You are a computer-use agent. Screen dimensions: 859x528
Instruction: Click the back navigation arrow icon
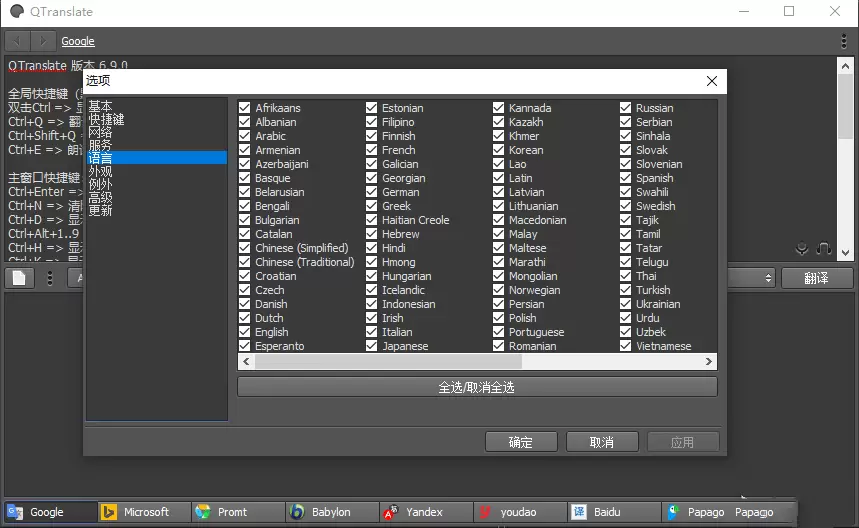pos(17,41)
